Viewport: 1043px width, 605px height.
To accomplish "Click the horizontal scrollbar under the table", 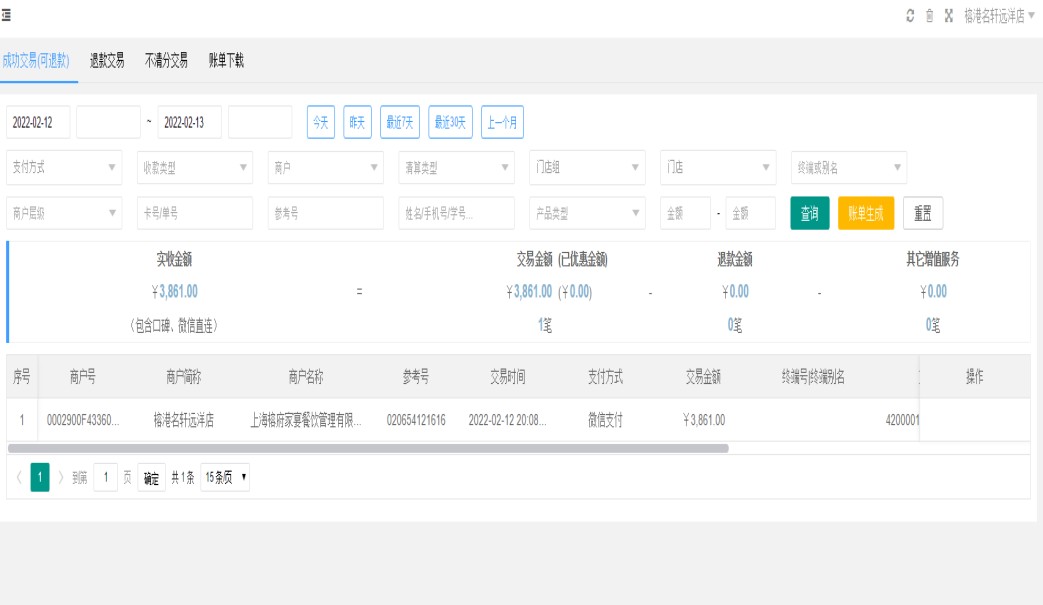I will click(x=368, y=448).
